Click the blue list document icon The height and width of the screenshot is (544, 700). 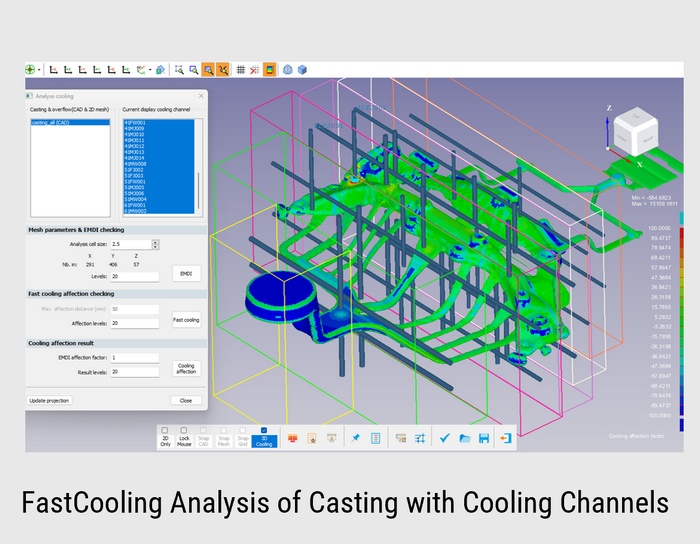pyautogui.click(x=375, y=438)
